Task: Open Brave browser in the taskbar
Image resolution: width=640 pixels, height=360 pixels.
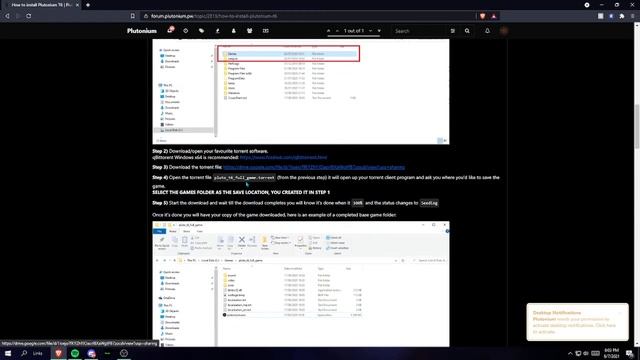Action: point(58,353)
